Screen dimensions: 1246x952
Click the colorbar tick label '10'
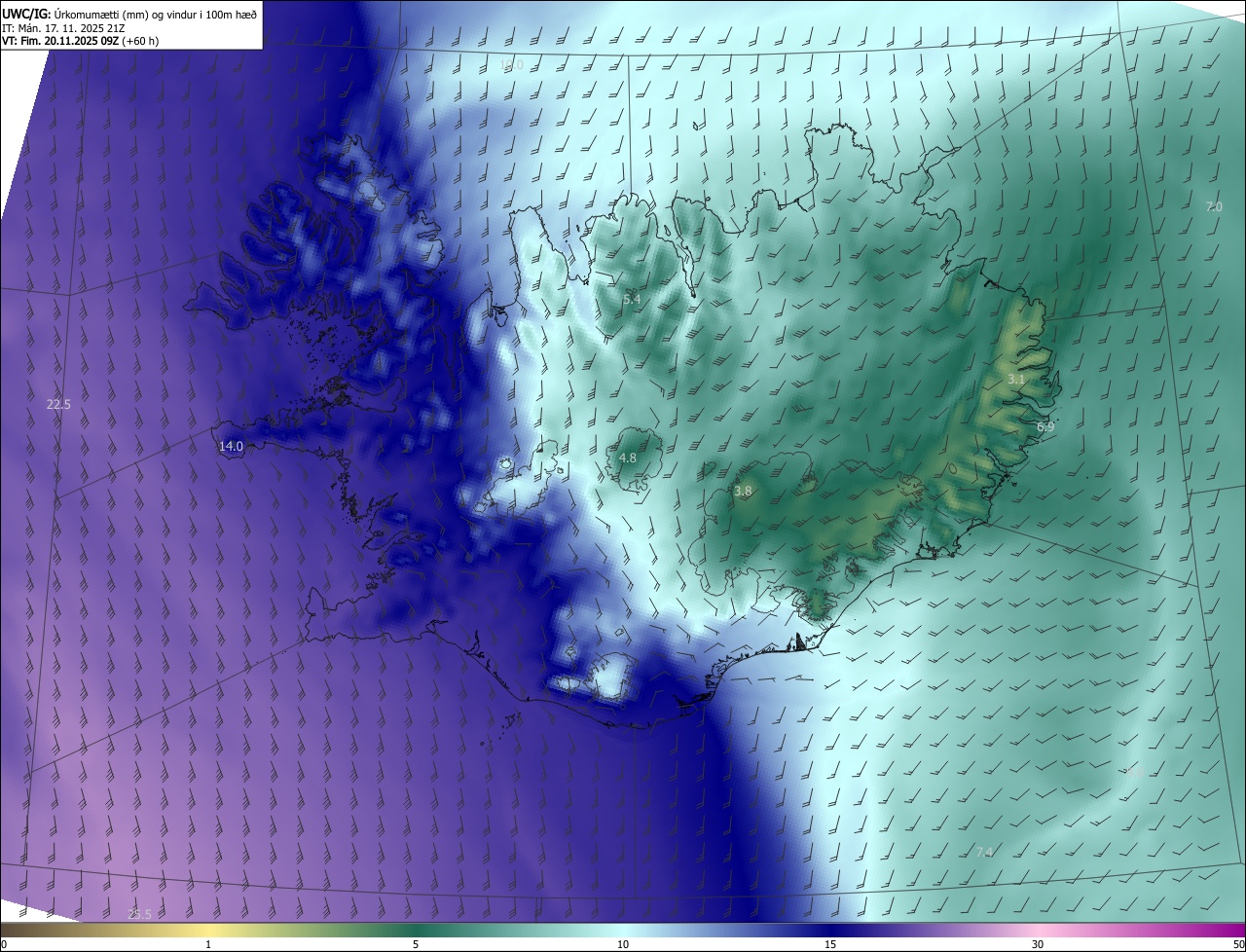623,945
